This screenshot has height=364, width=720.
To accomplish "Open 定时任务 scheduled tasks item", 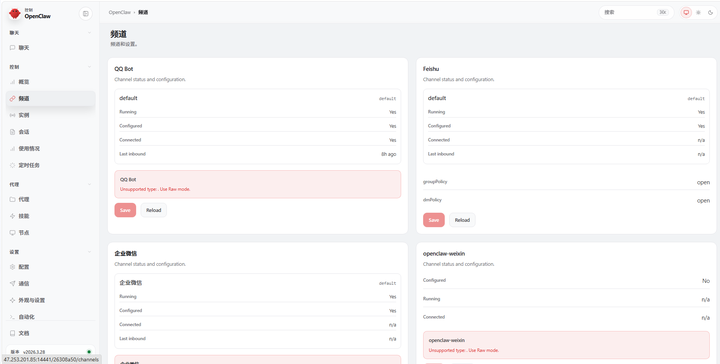I will pyautogui.click(x=51, y=165).
